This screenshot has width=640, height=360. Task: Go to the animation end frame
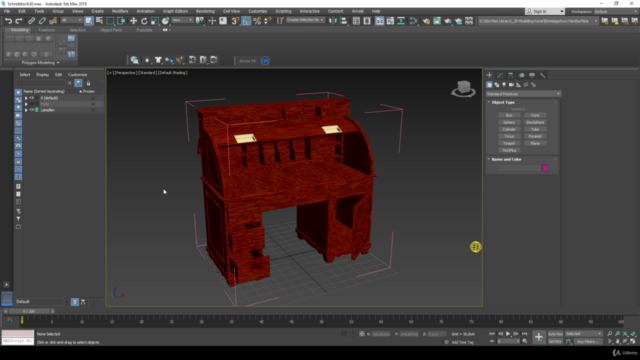(524, 334)
